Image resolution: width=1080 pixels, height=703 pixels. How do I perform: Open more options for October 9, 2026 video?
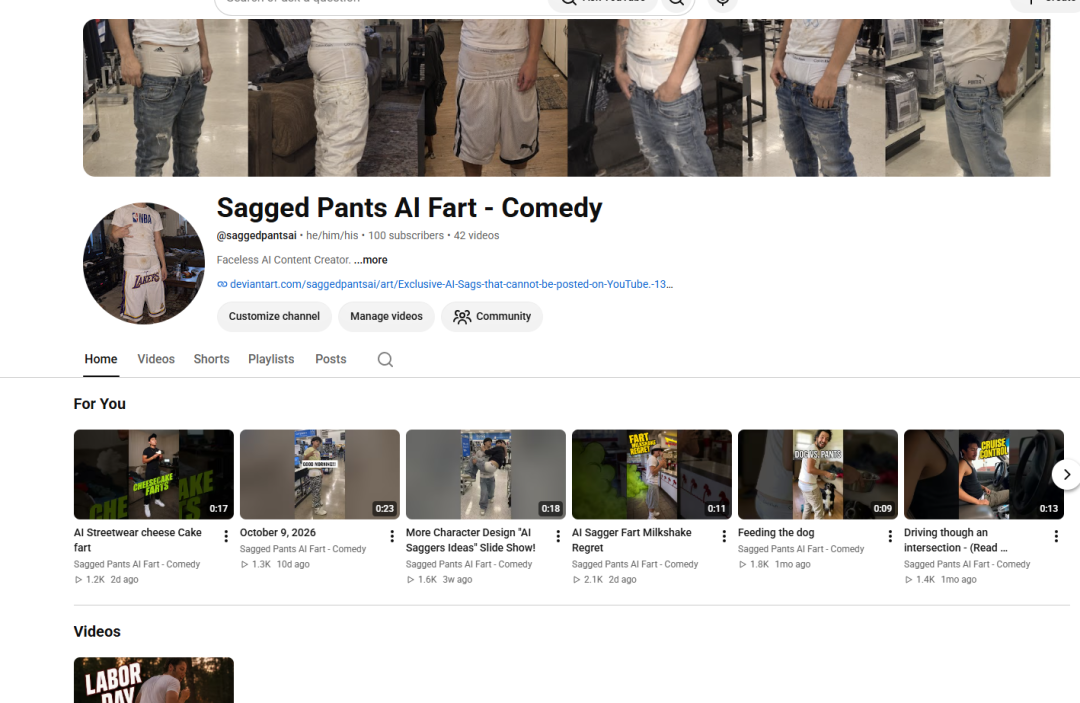(392, 536)
